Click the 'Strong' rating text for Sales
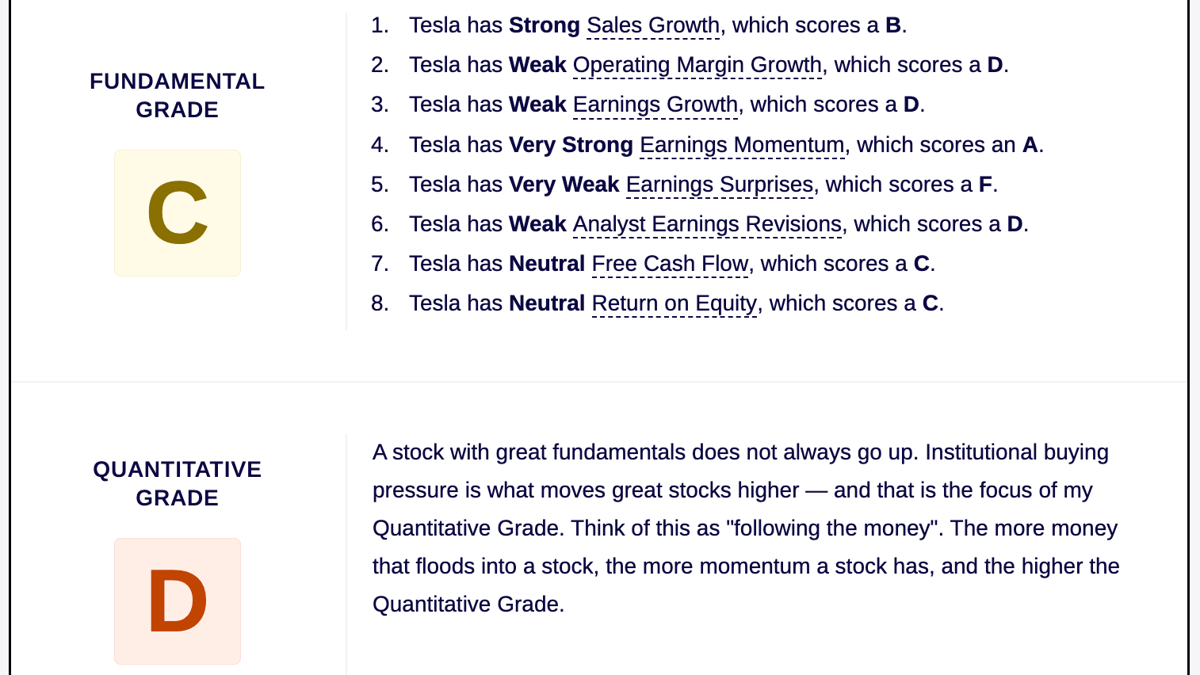 544,26
